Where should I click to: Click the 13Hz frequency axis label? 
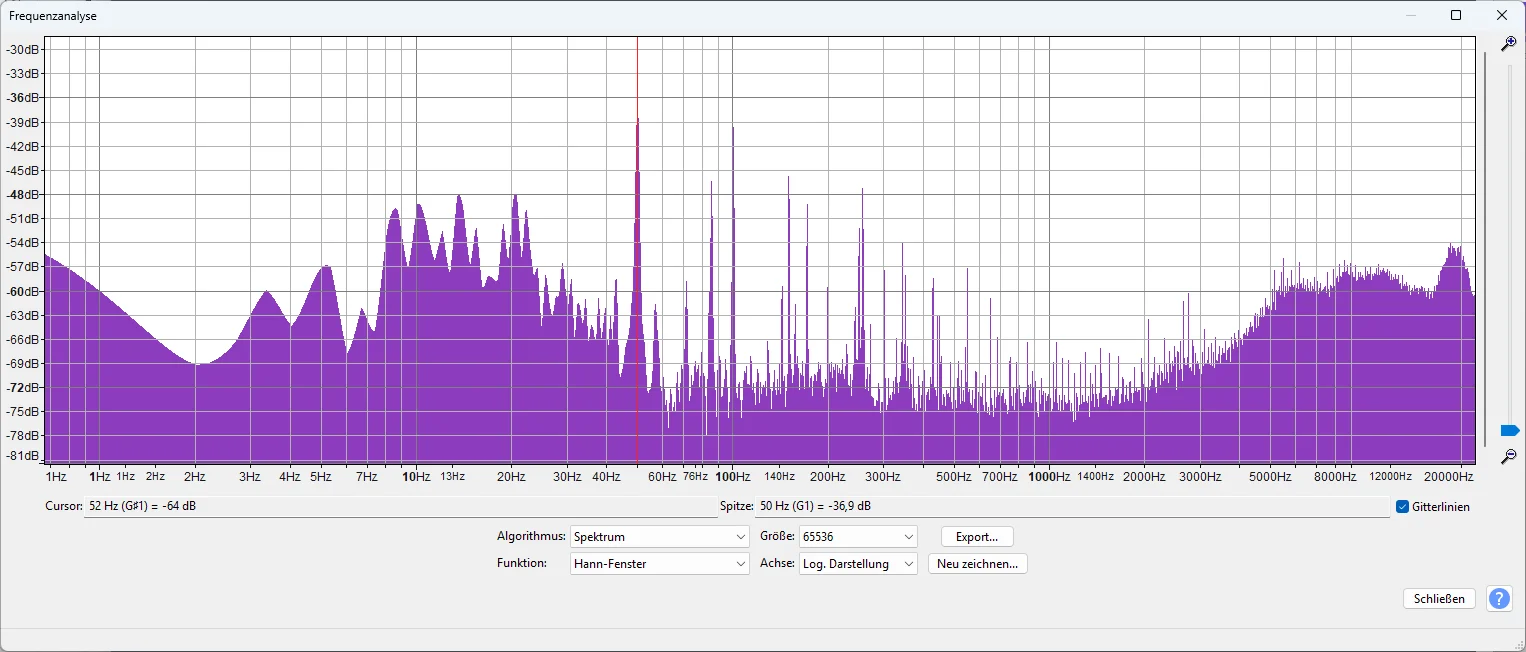tap(452, 477)
